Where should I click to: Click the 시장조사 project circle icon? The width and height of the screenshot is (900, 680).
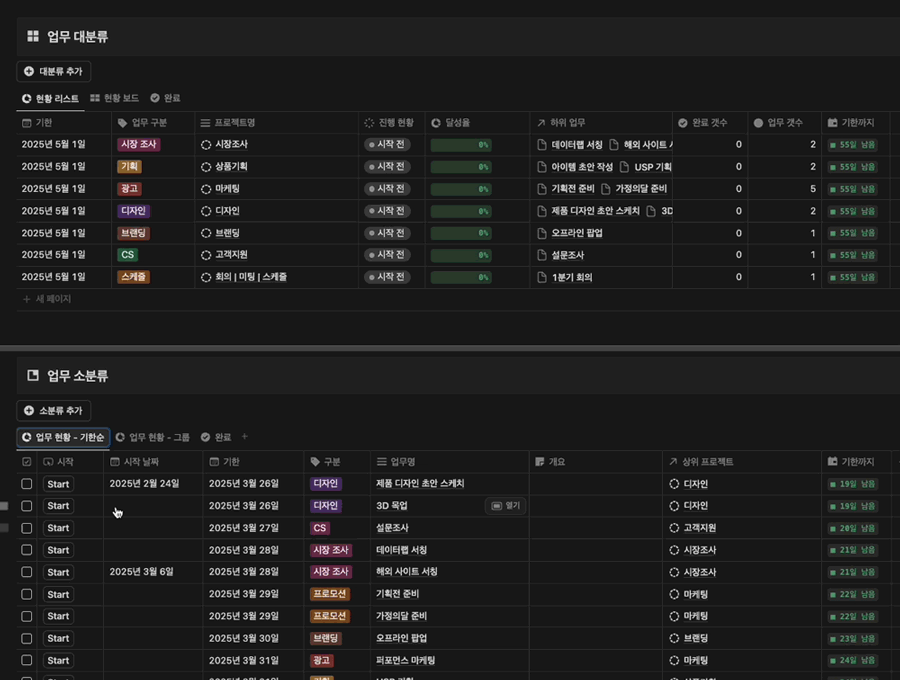click(x=206, y=145)
